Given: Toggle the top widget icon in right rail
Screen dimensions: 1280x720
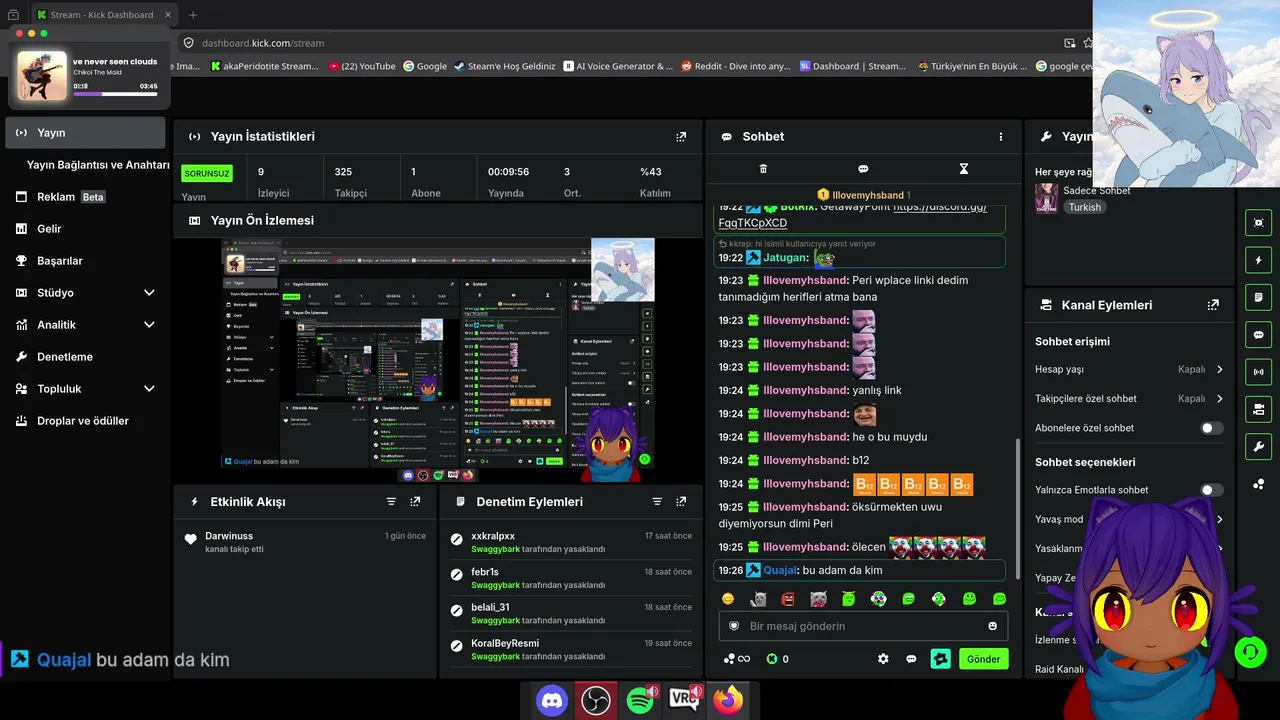Looking at the screenshot, I should point(1258,223).
